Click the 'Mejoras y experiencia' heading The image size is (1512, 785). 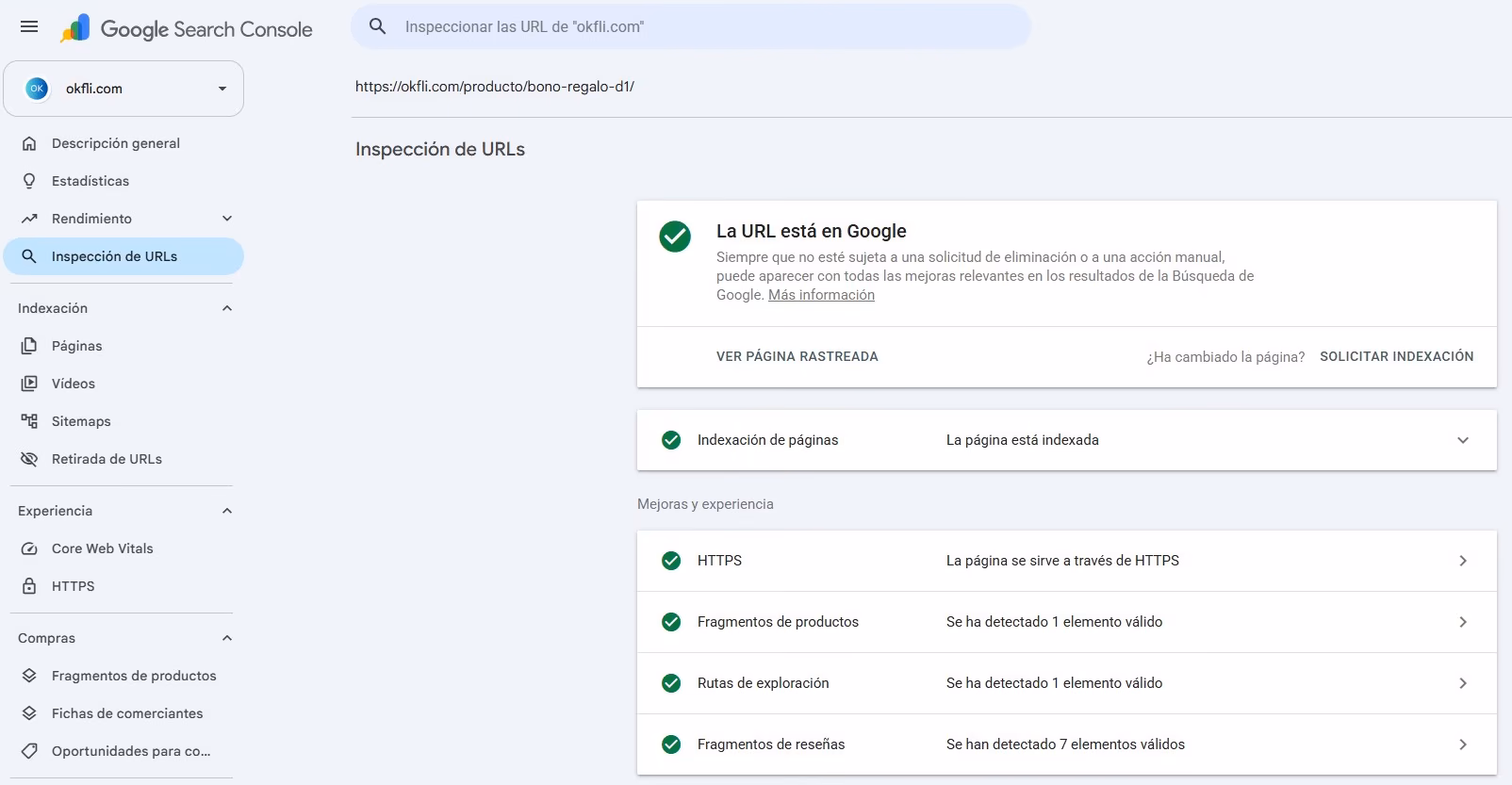[705, 504]
